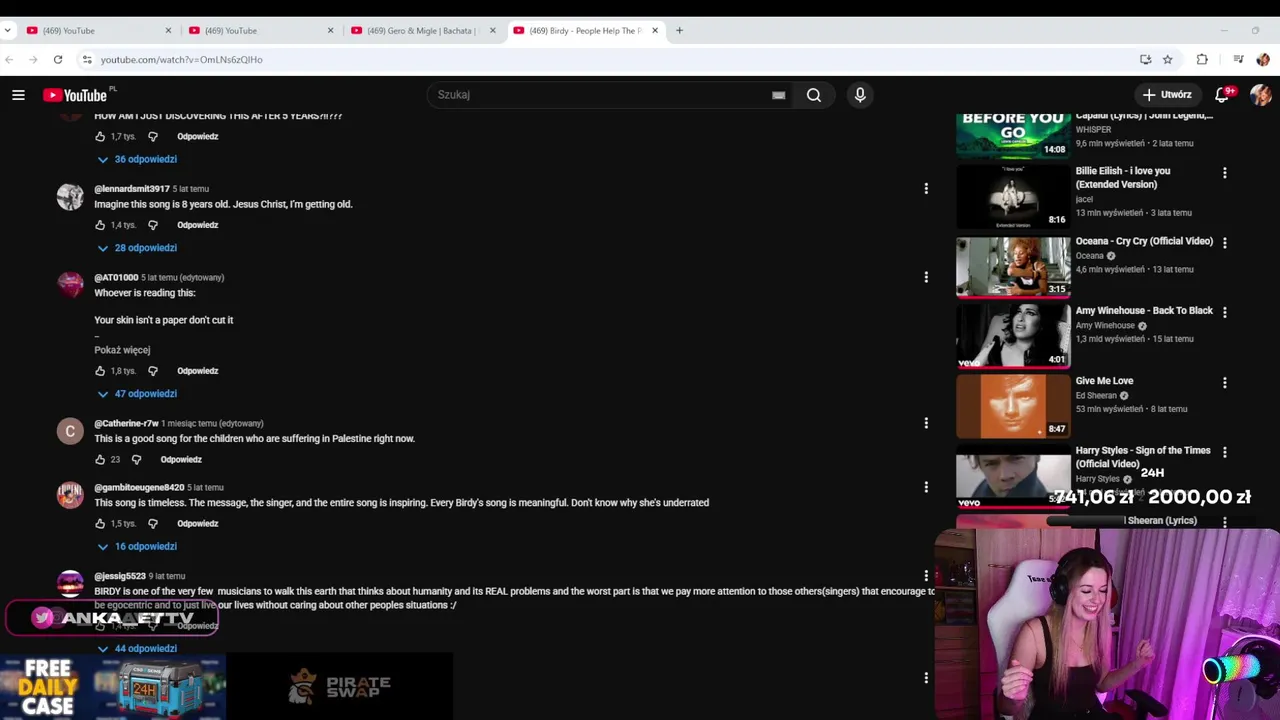Open the on-screen keyboard icon in search
Viewport: 1280px width, 720px height.
778,95
